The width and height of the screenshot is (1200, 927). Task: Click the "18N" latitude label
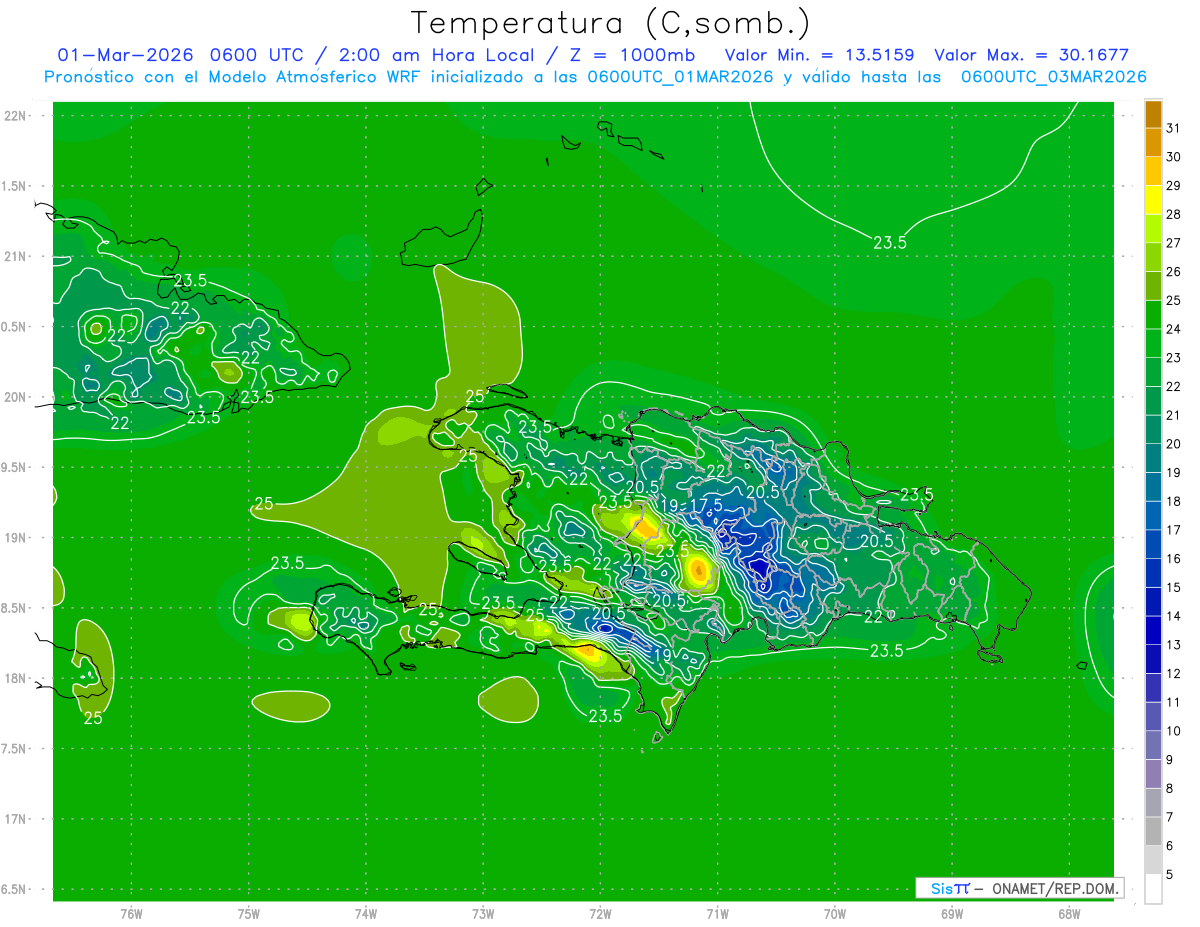click(15, 678)
